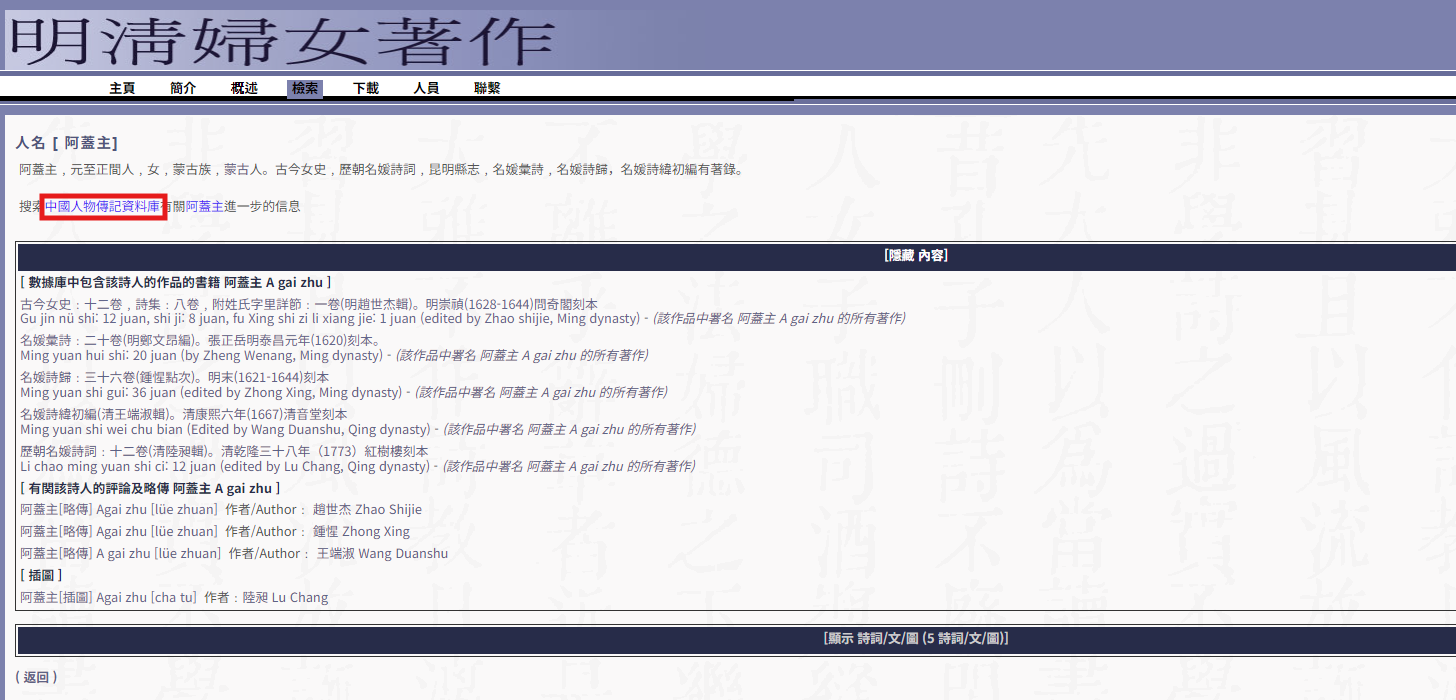Click the 中國人物傳記資料庫 link

tap(102, 206)
